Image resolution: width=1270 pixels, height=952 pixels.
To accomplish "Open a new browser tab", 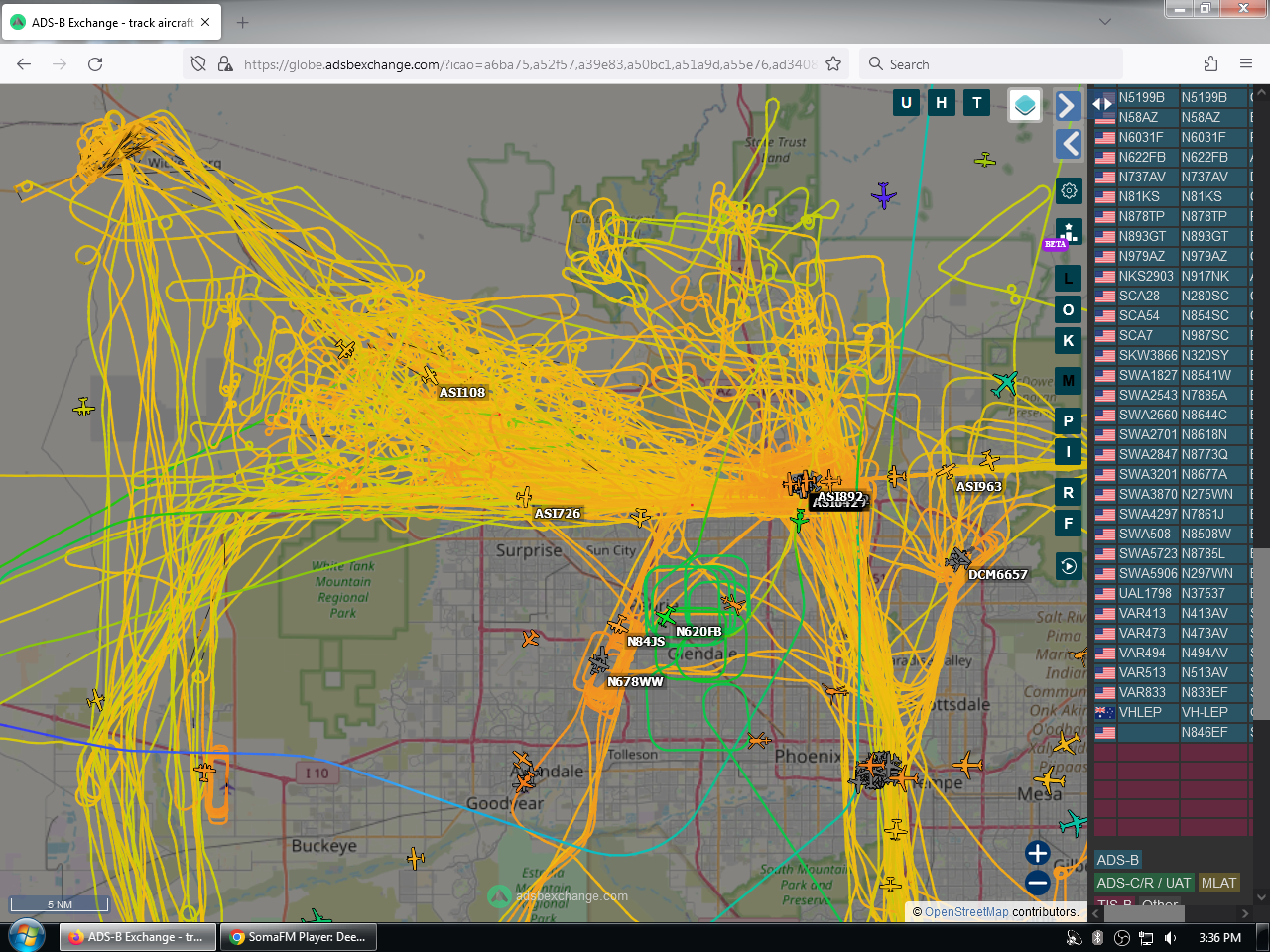I will (243, 22).
